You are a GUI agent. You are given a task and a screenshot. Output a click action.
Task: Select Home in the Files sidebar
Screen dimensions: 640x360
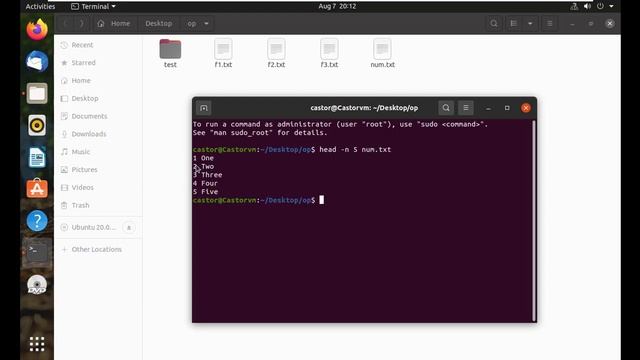coord(98,80)
